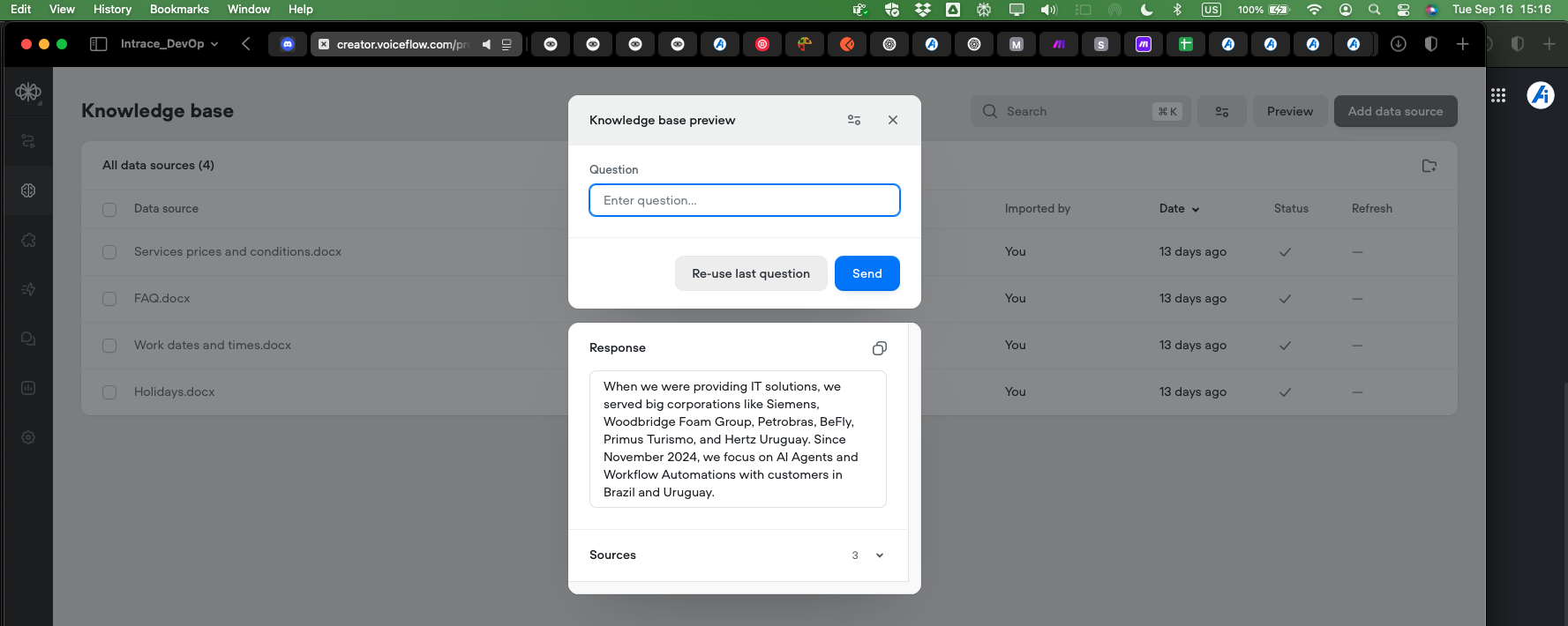
Task: Open the History menu
Action: point(112,9)
